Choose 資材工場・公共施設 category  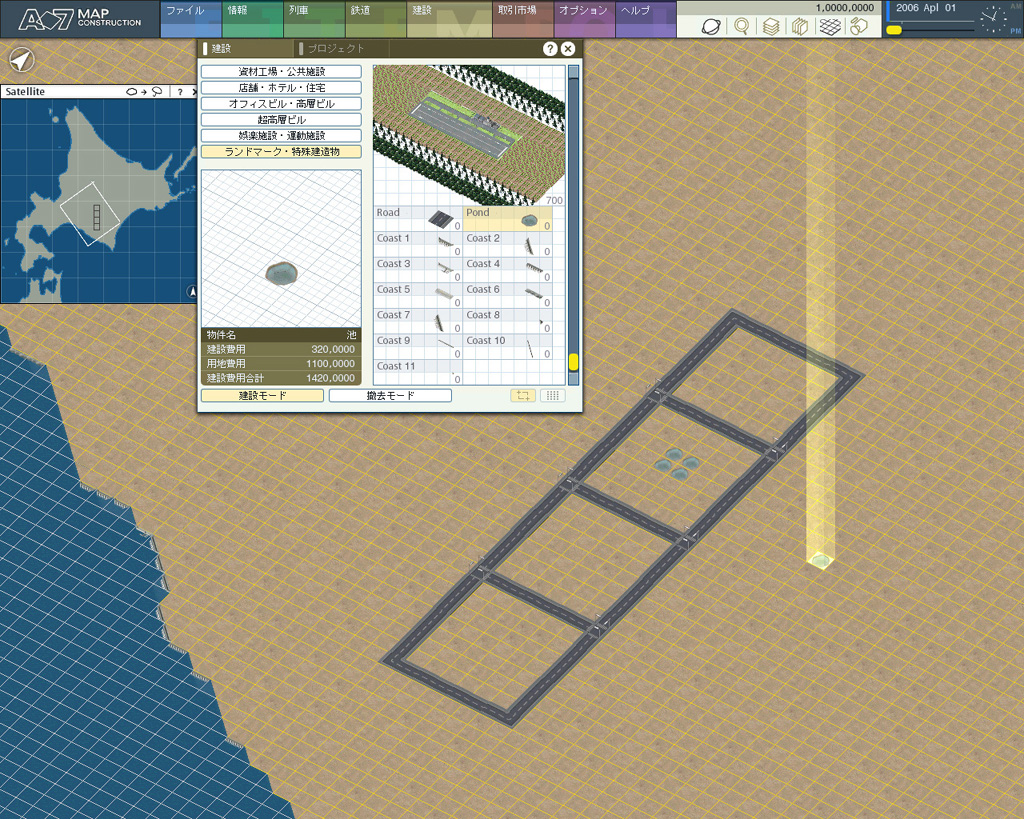point(281,72)
